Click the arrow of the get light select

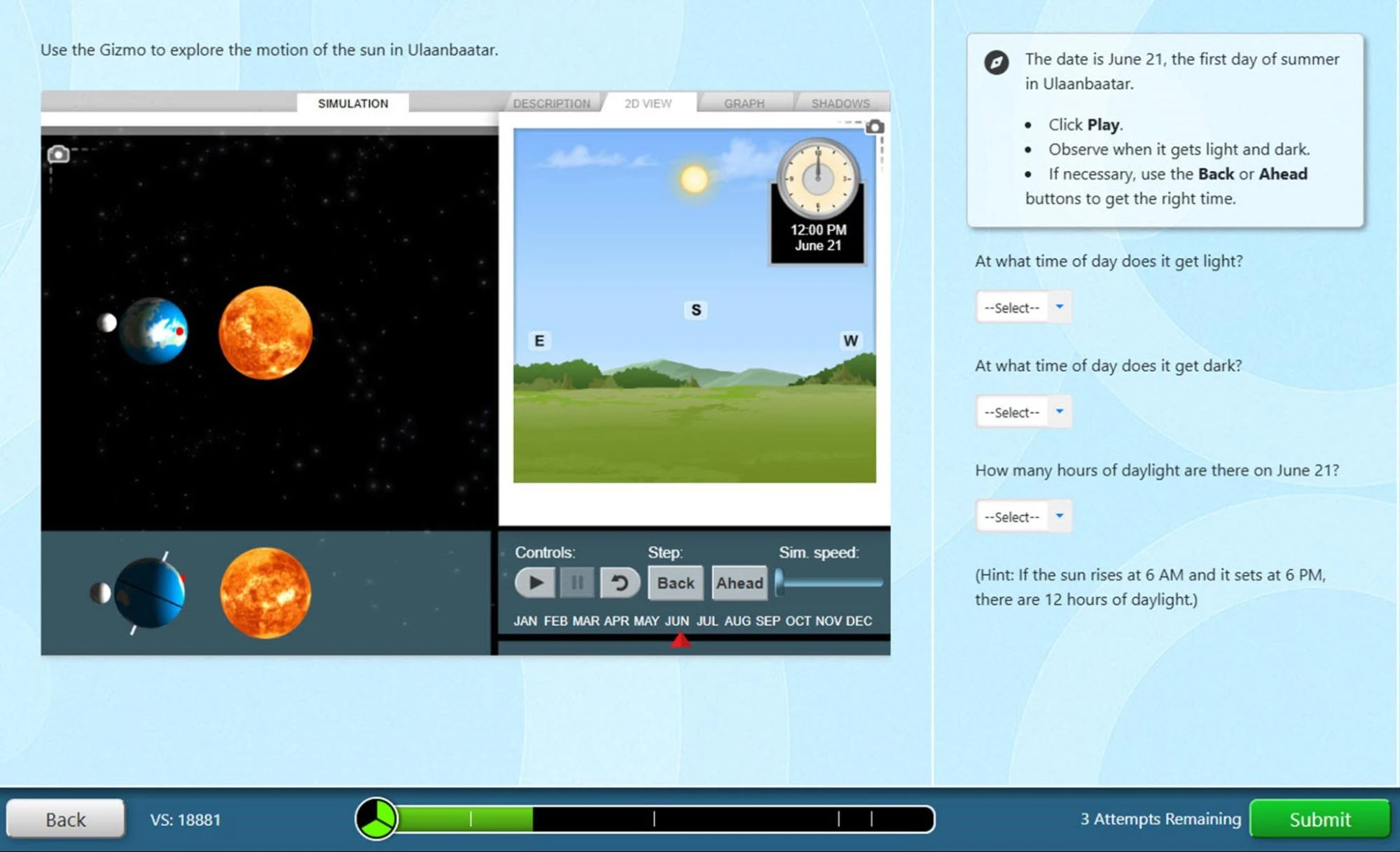1060,307
